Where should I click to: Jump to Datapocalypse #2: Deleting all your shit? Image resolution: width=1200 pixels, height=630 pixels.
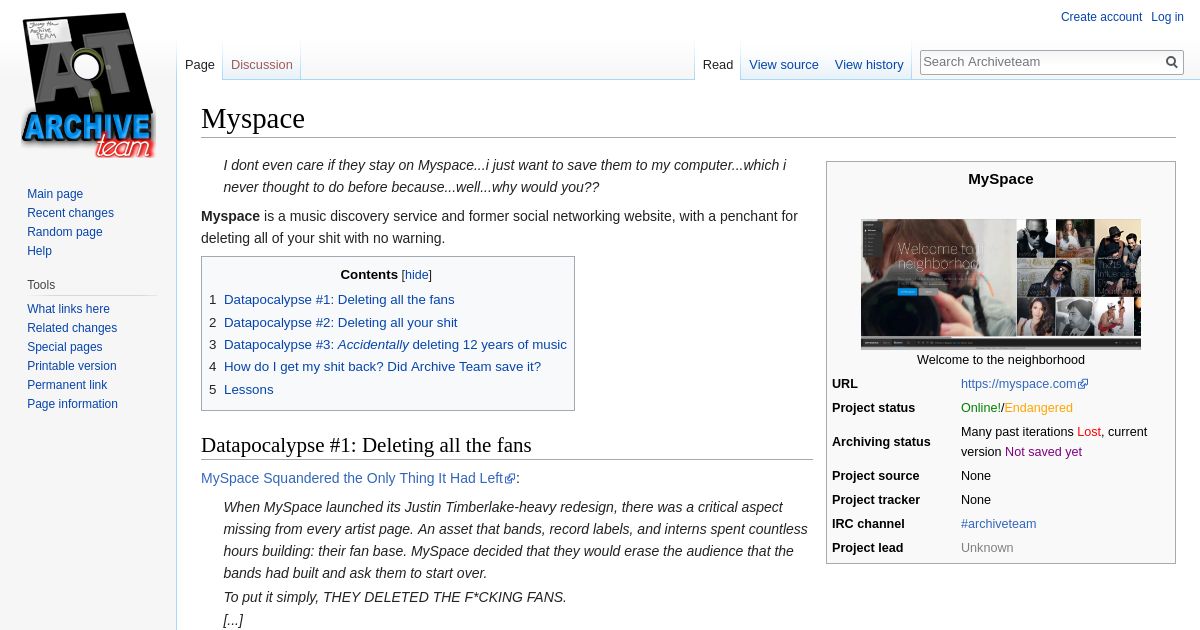point(340,322)
